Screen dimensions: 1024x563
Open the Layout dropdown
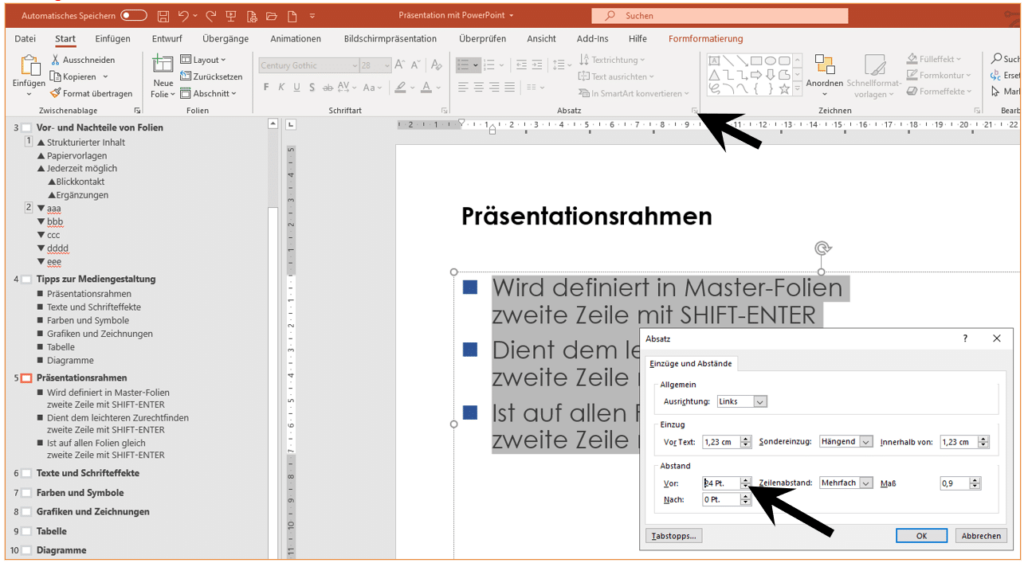(x=203, y=59)
